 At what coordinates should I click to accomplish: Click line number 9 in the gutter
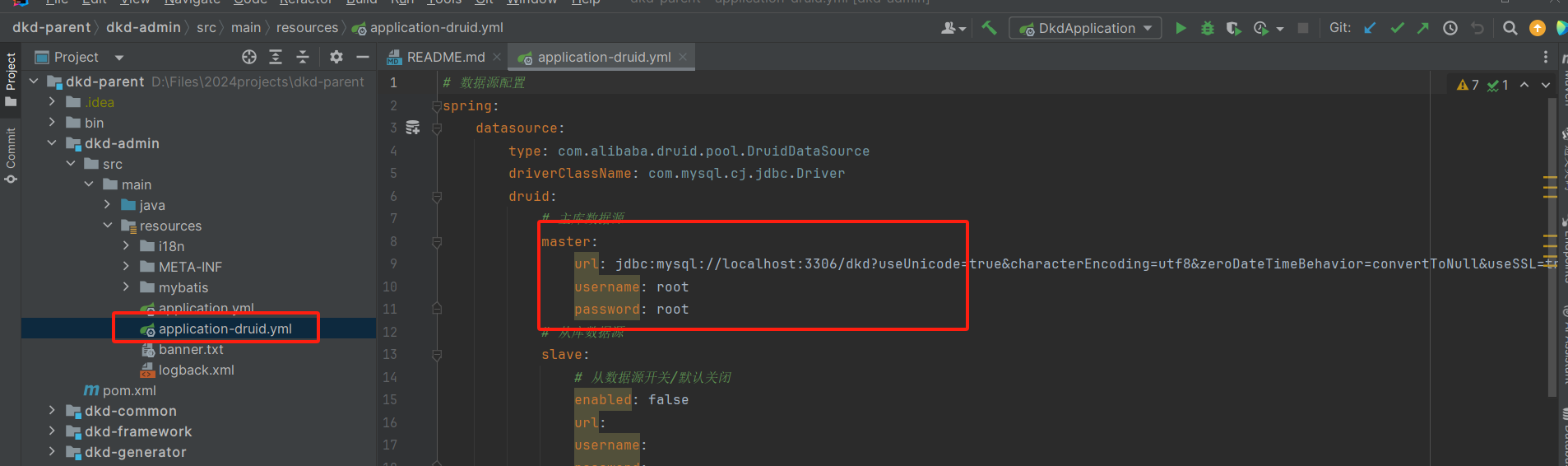click(x=393, y=263)
